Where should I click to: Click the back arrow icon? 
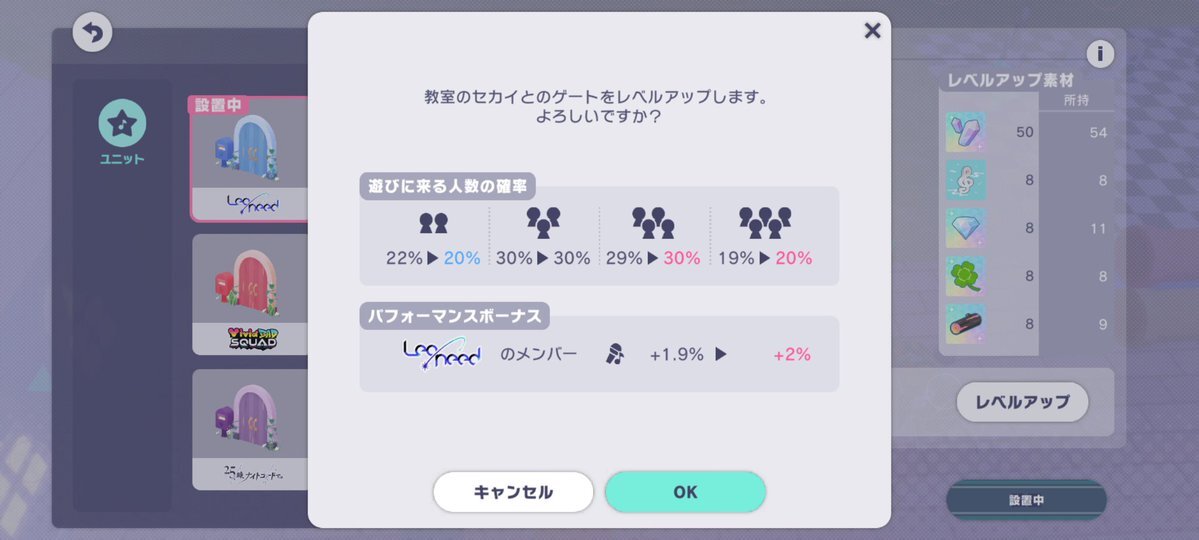click(x=93, y=33)
